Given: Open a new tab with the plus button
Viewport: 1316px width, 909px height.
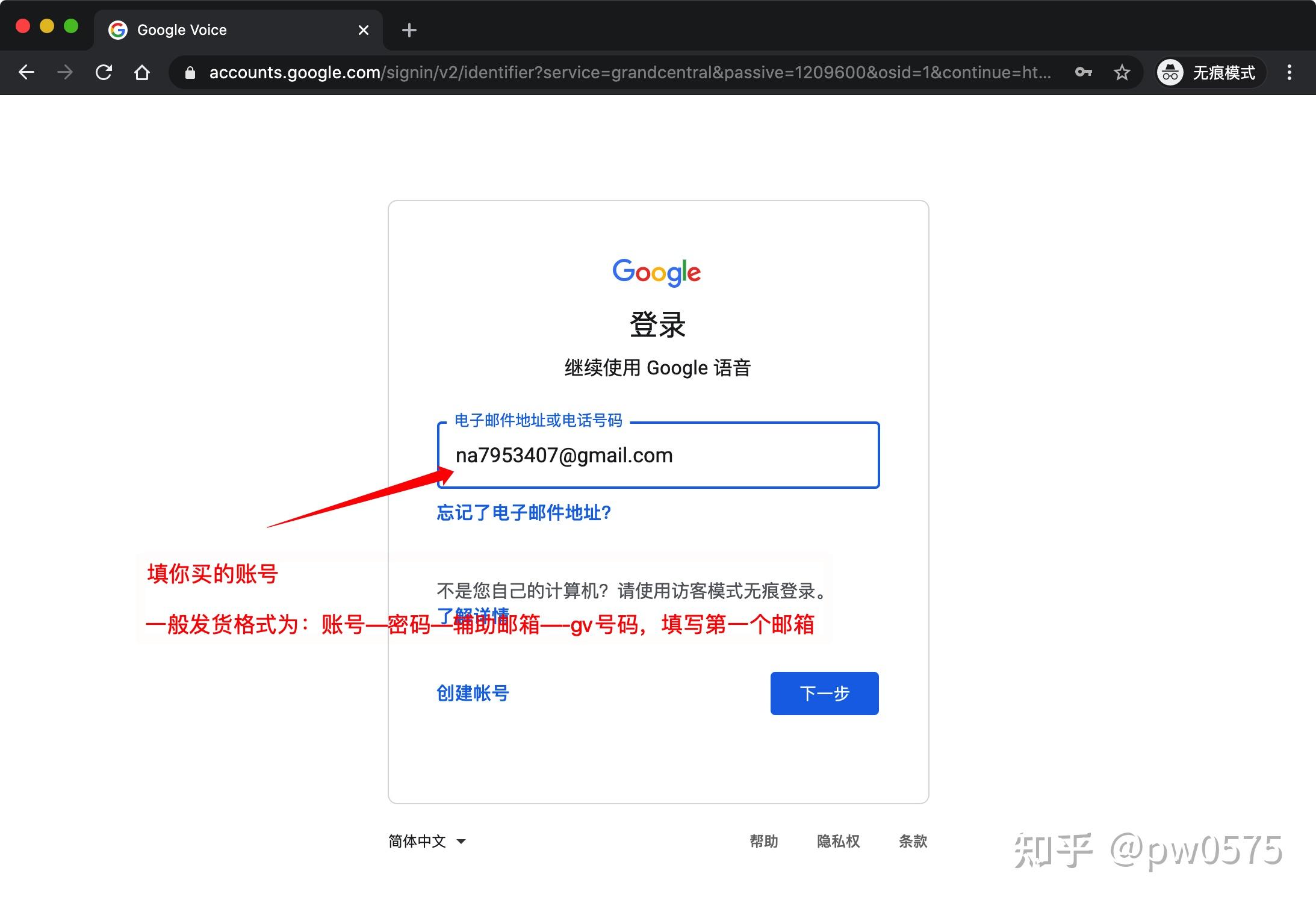Looking at the screenshot, I should coord(409,29).
